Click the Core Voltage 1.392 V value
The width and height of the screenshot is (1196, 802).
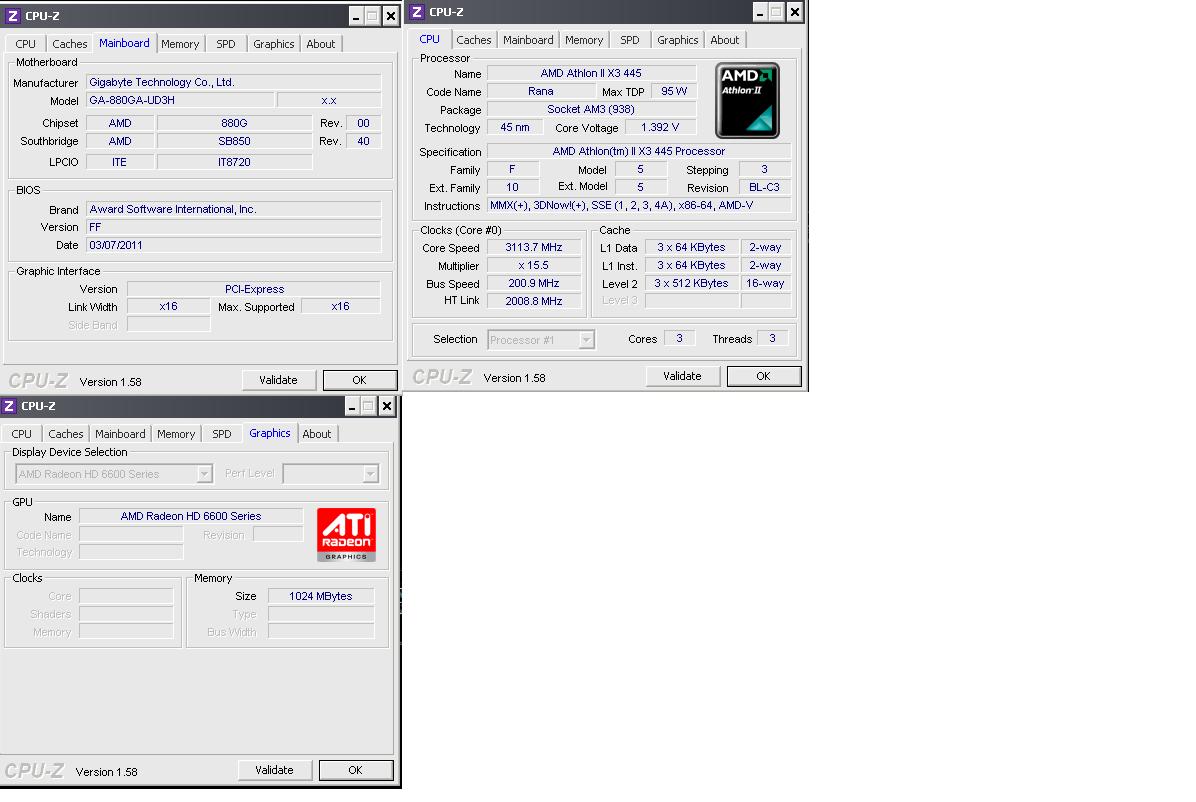tap(661, 127)
